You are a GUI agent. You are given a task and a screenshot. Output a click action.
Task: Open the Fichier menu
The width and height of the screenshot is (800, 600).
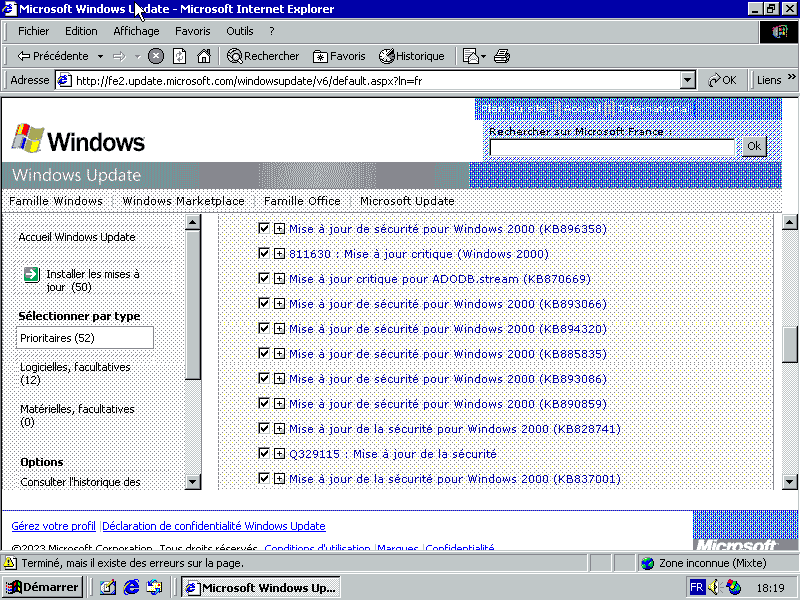click(33, 31)
